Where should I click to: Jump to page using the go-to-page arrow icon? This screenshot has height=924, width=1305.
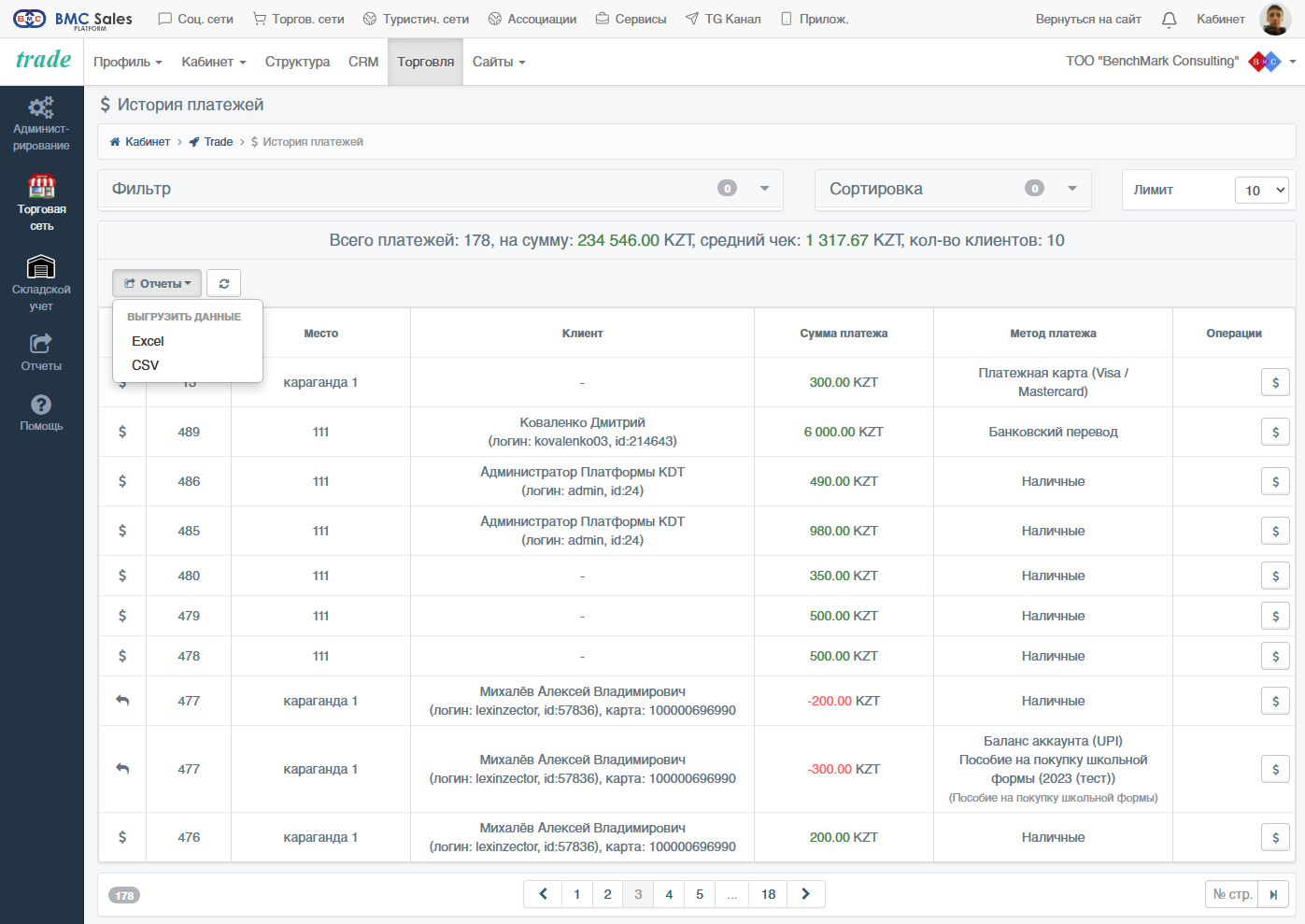[x=1273, y=894]
